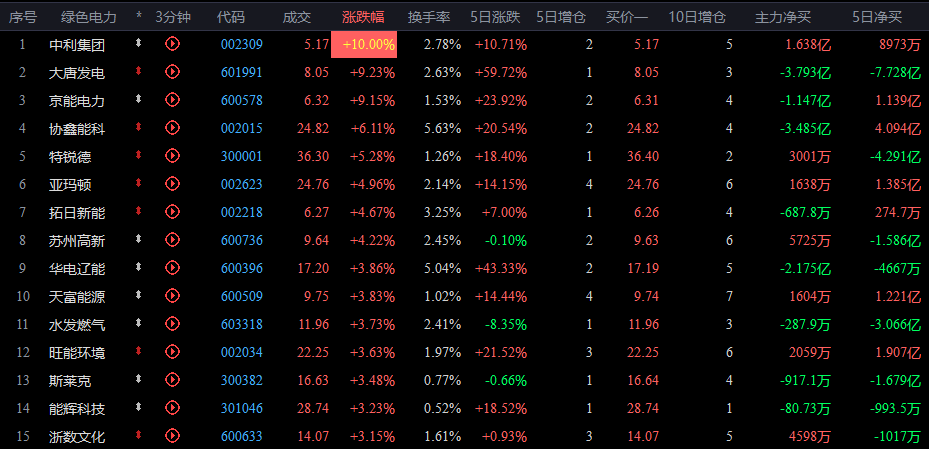
Task: Click the 5.63% turnover rate value
Action: [x=443, y=129]
